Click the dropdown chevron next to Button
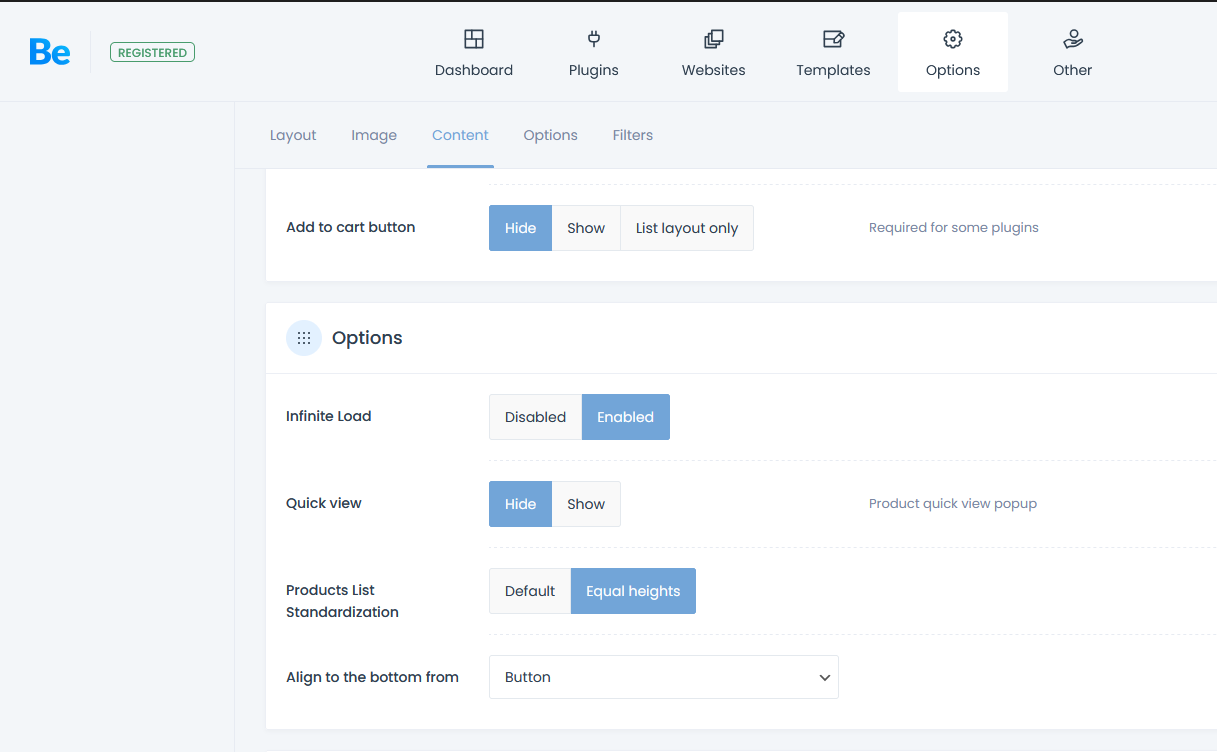 click(824, 678)
